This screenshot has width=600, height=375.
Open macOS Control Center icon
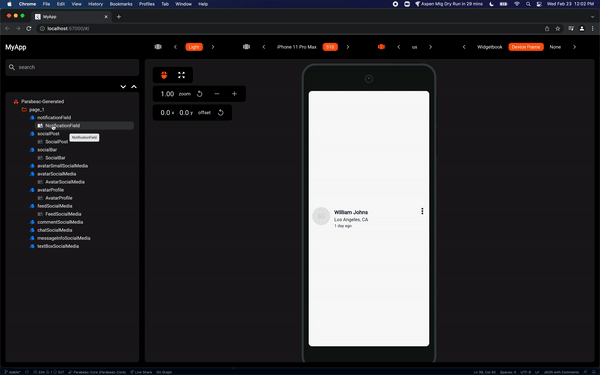(539, 4)
